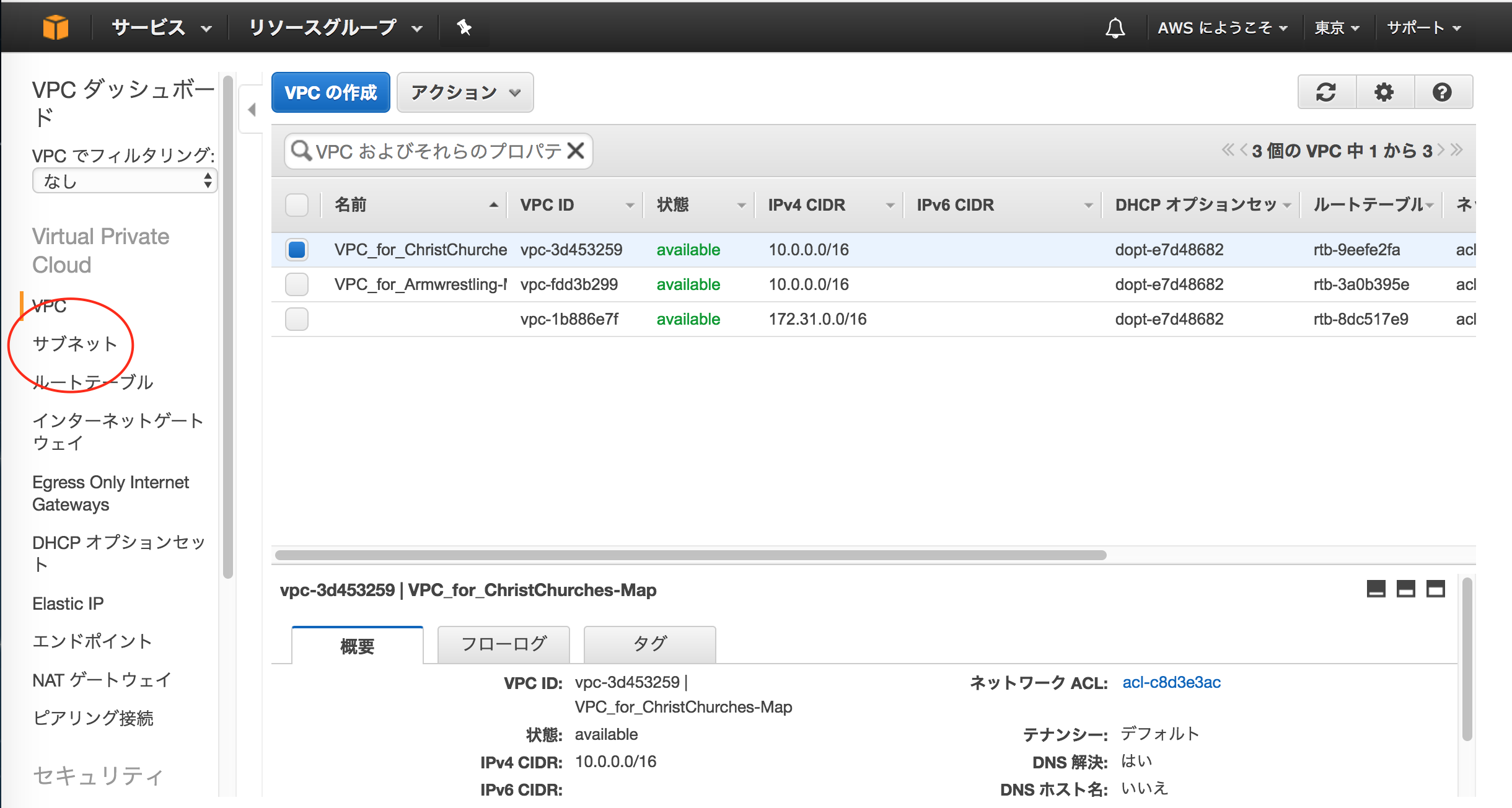Select the 概要 tab
The width and height of the screenshot is (1512, 808).
tap(358, 646)
